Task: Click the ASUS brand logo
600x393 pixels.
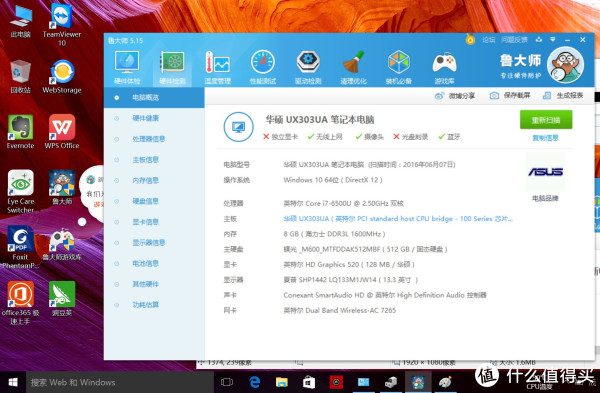Action: tap(545, 172)
